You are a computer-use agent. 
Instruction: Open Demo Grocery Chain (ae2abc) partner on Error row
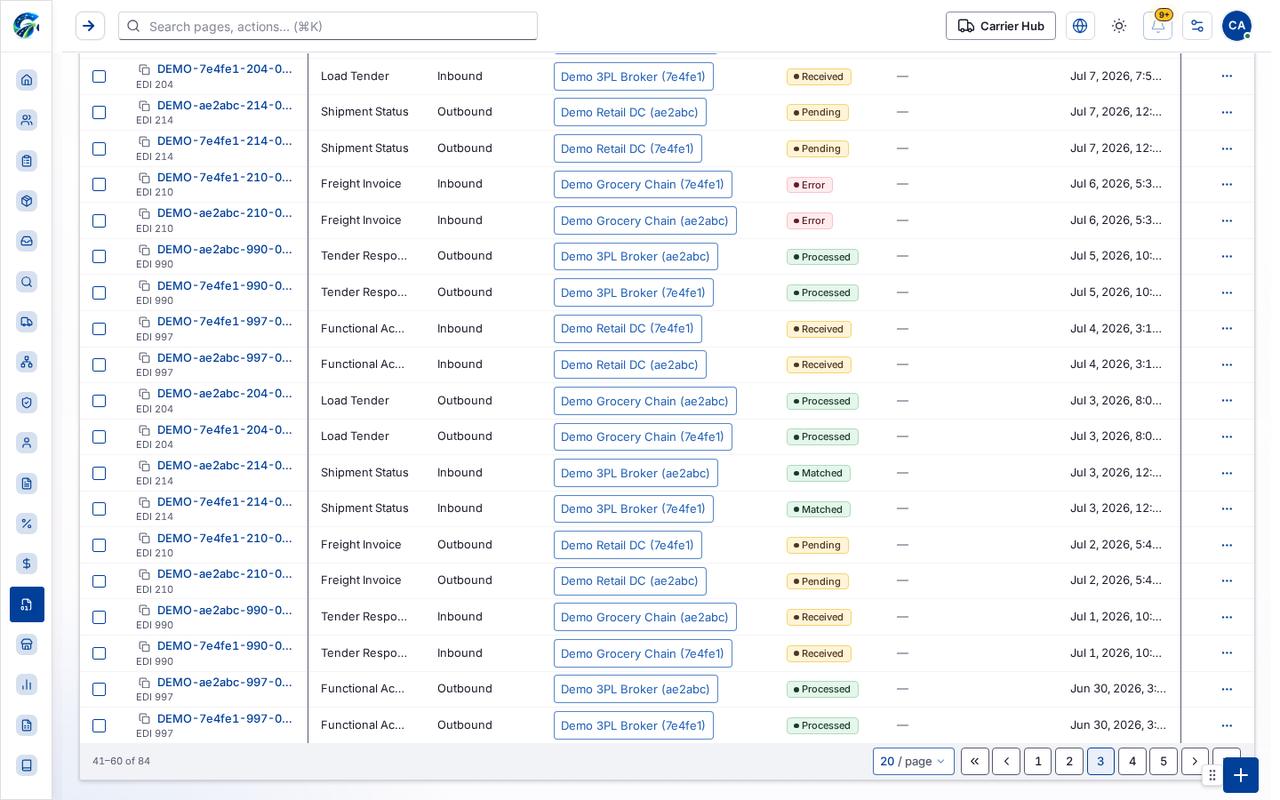(x=645, y=220)
